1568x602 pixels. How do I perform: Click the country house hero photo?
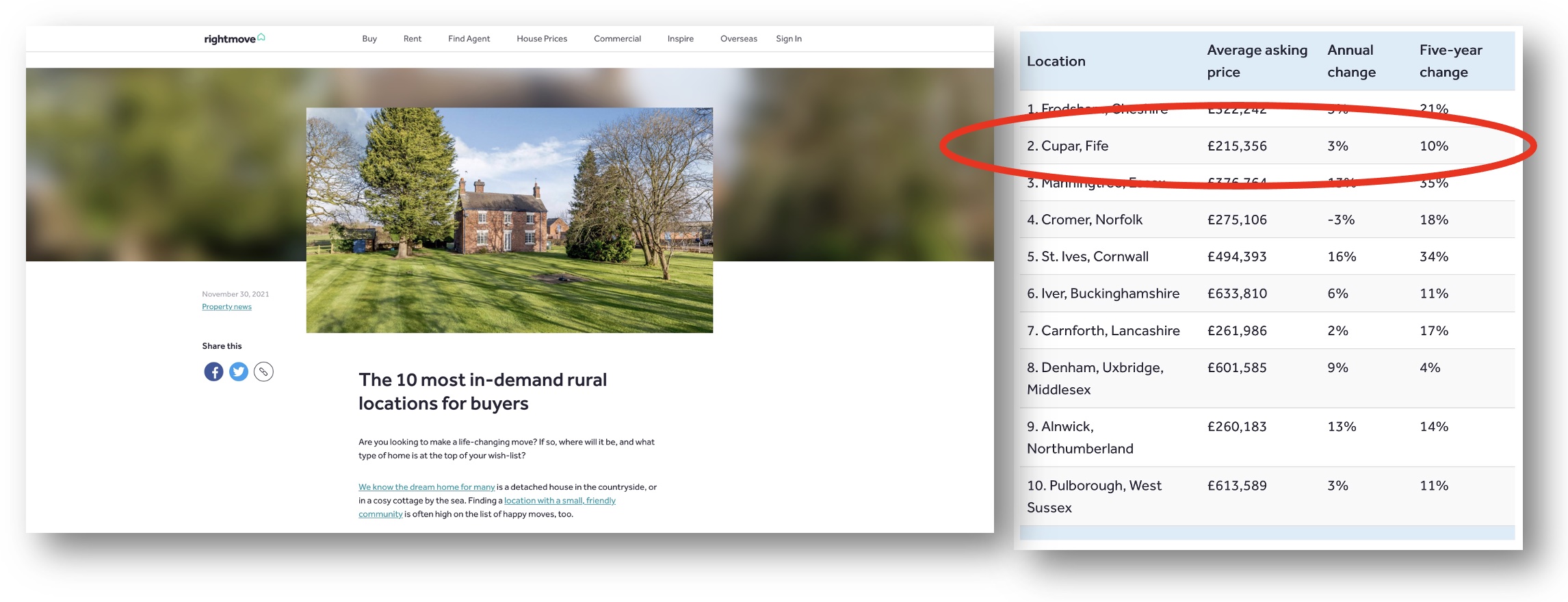[x=509, y=220]
